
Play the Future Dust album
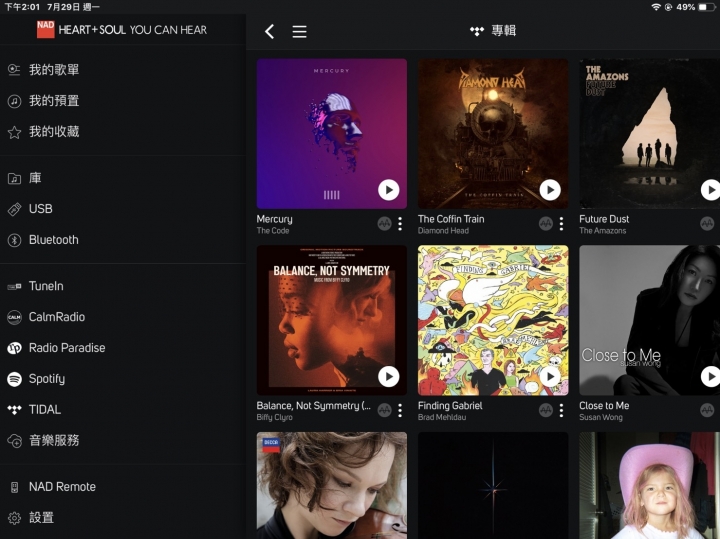pyautogui.click(x=710, y=190)
